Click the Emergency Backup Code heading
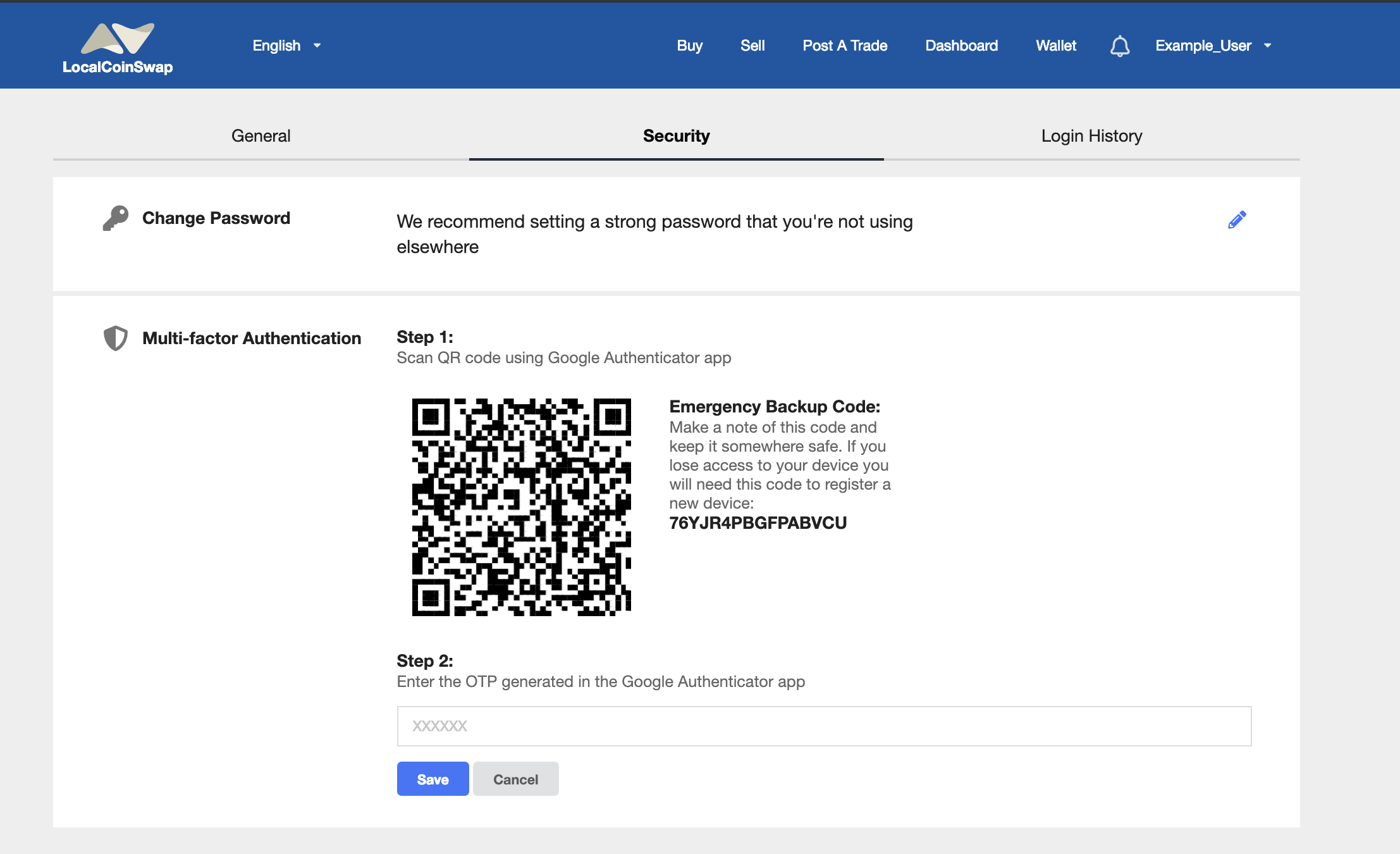1400x854 pixels. pos(775,406)
